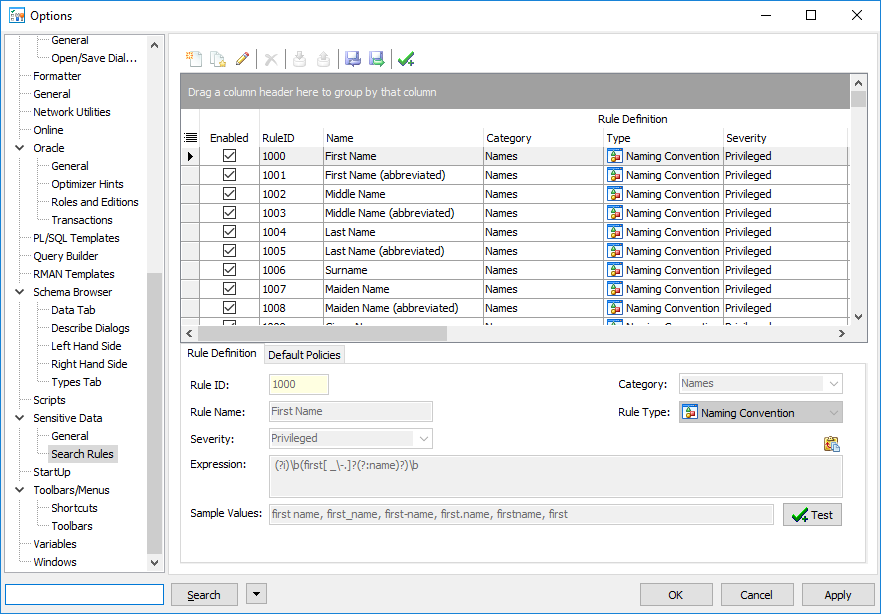Collapse the Sensitive Data tree node
The height and width of the screenshot is (614, 881).
(x=20, y=417)
